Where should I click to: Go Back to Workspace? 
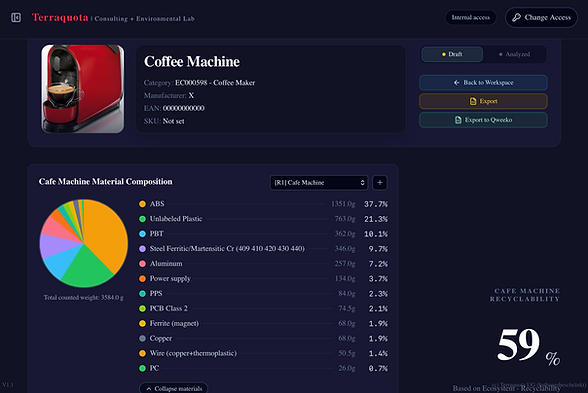click(483, 82)
